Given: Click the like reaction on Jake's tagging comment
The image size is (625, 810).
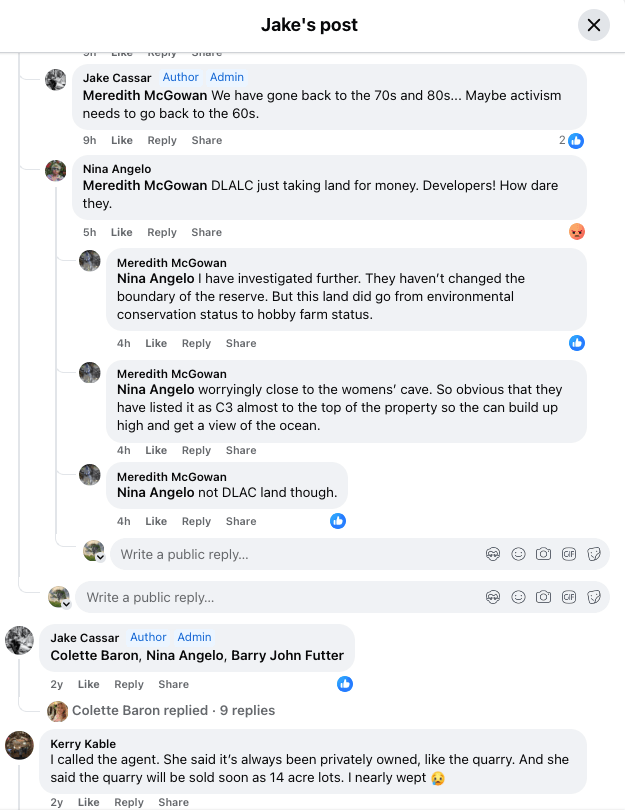Looking at the screenshot, I should (345, 684).
